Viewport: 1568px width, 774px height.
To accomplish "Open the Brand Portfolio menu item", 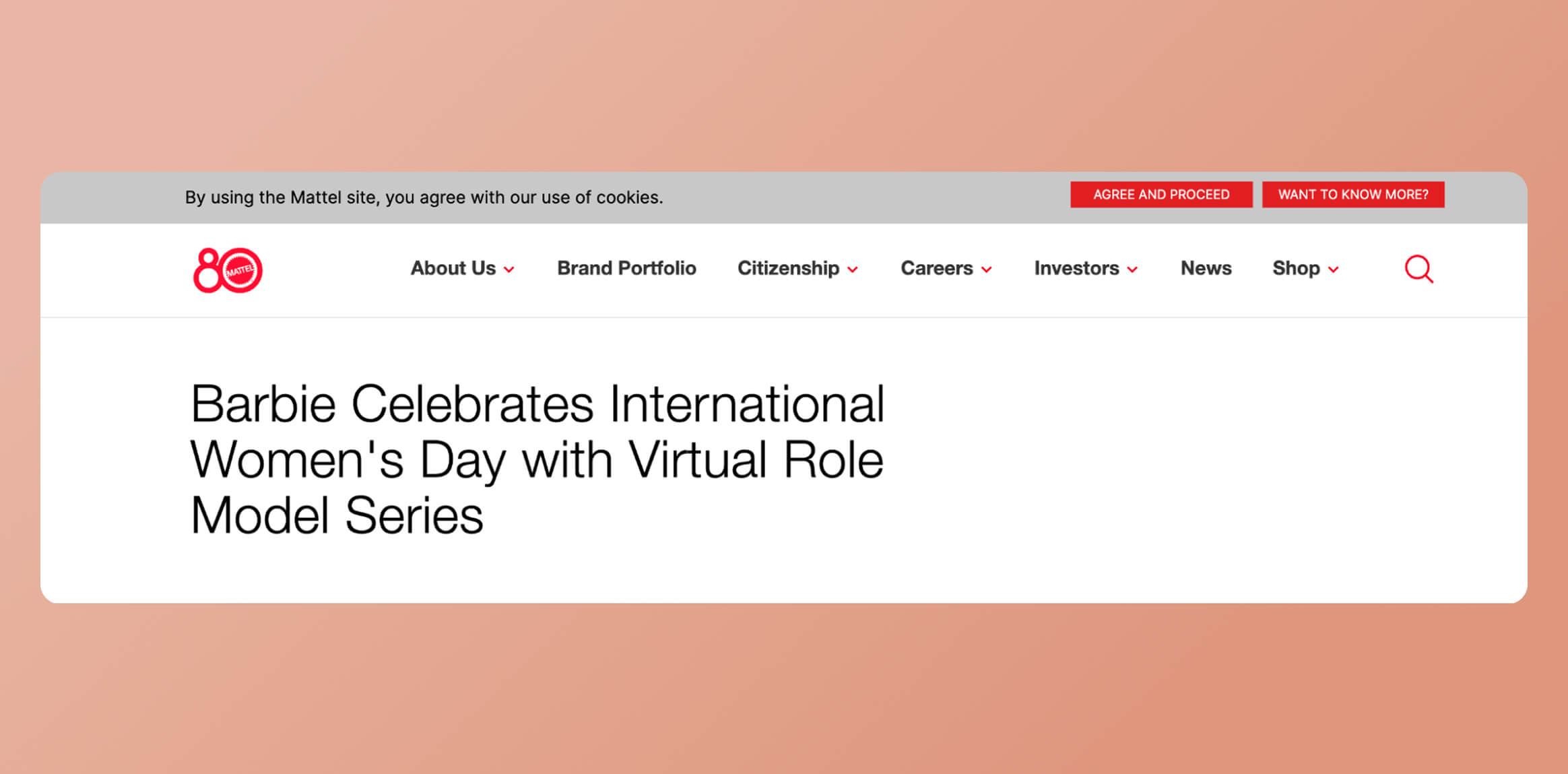I will click(x=626, y=268).
